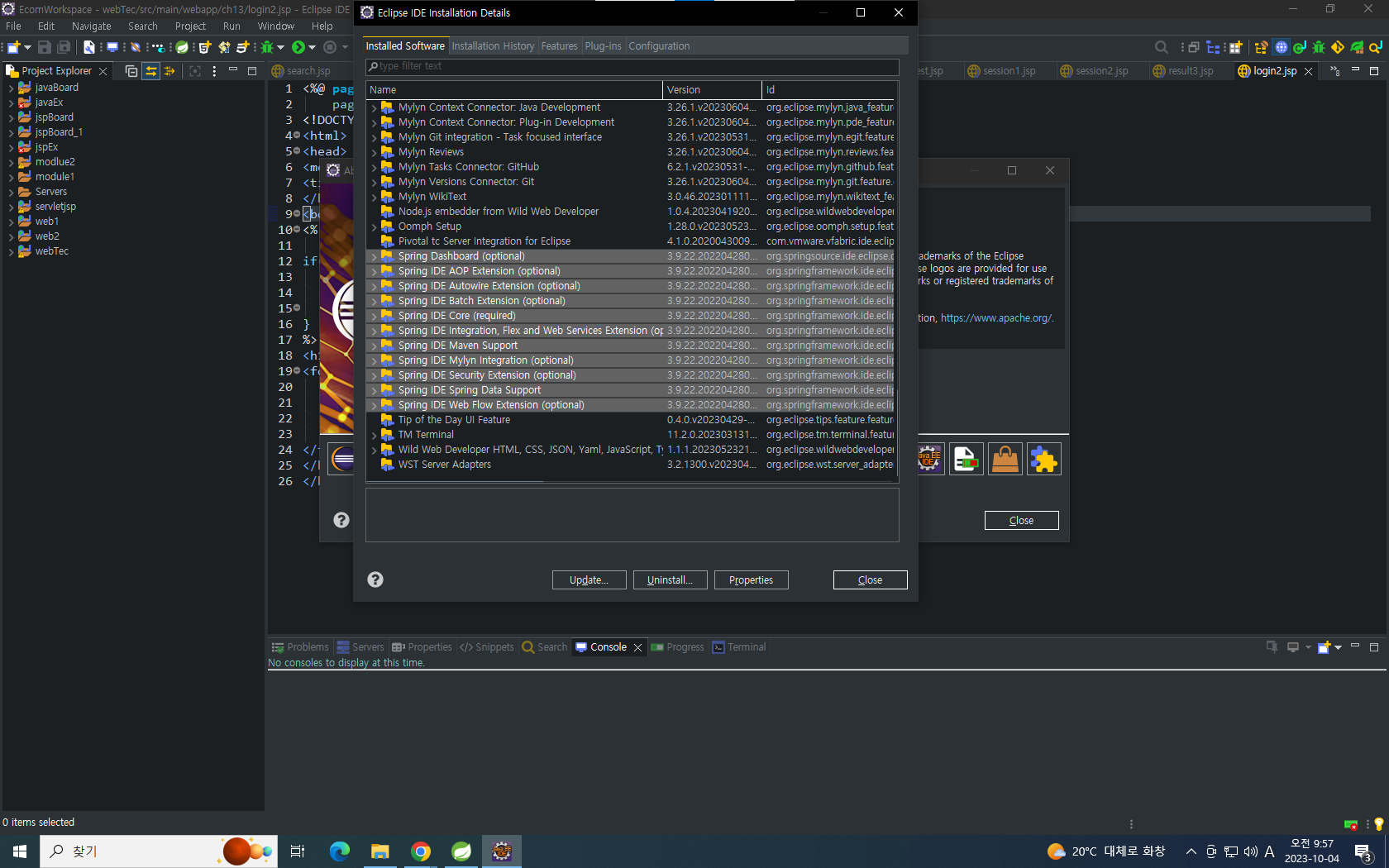Expand the TM Terminal row

click(x=374, y=435)
